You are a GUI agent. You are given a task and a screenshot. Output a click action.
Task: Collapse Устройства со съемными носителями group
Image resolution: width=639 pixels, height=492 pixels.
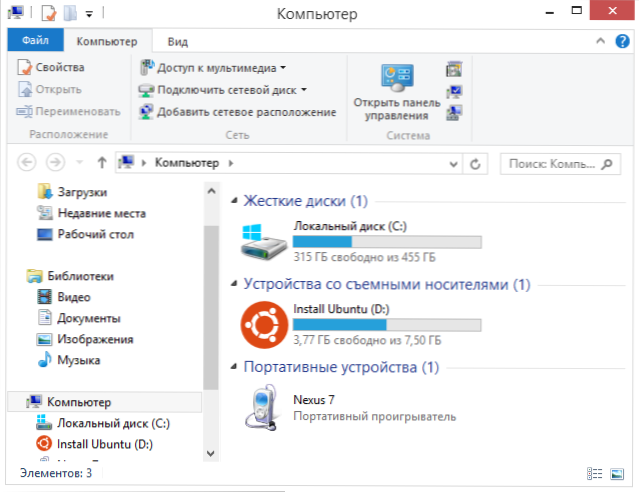tap(234, 284)
